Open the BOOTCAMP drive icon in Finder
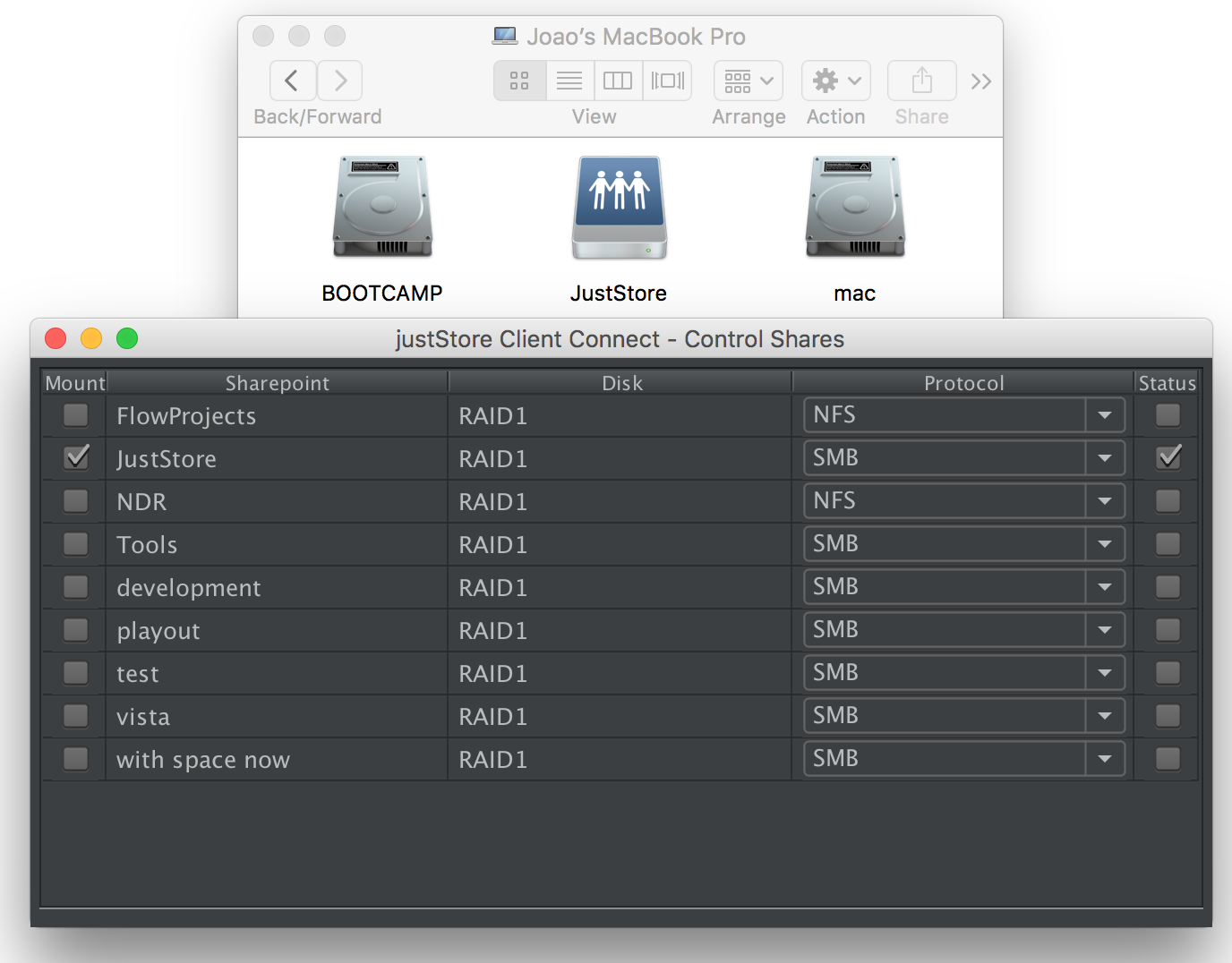The height and width of the screenshot is (963, 1232). coord(382,208)
